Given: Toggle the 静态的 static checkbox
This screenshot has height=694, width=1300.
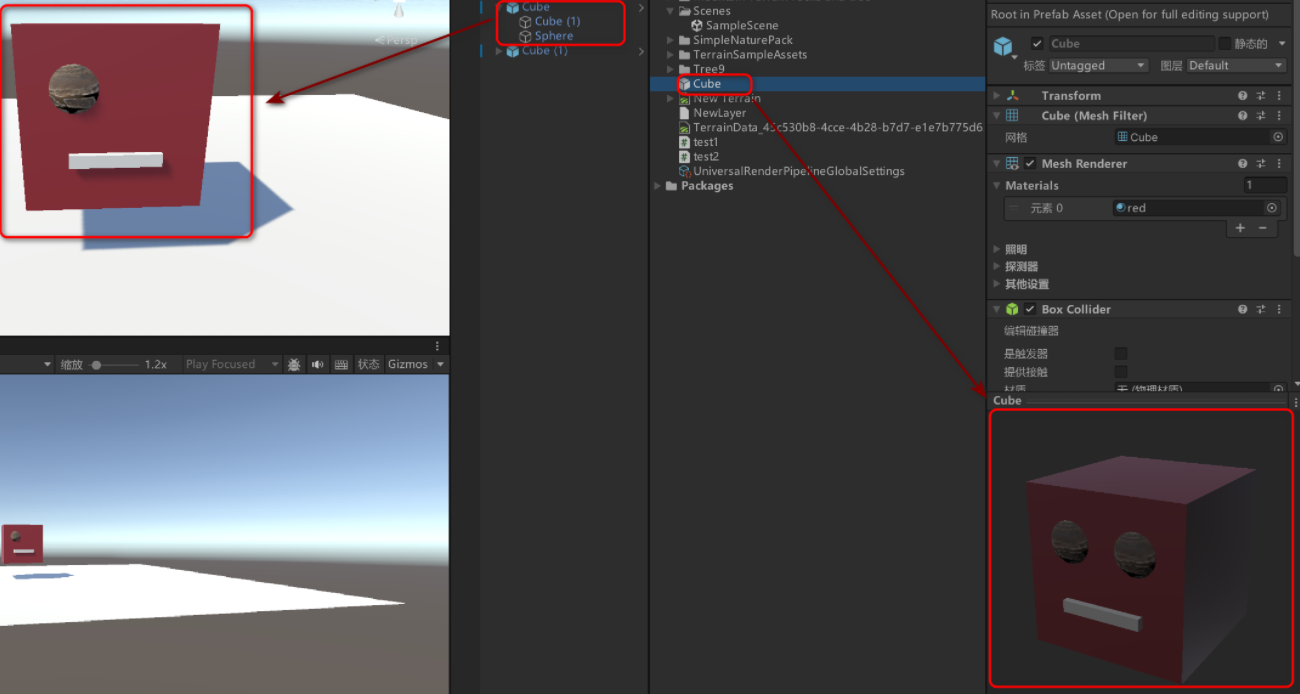Looking at the screenshot, I should pos(1224,43).
